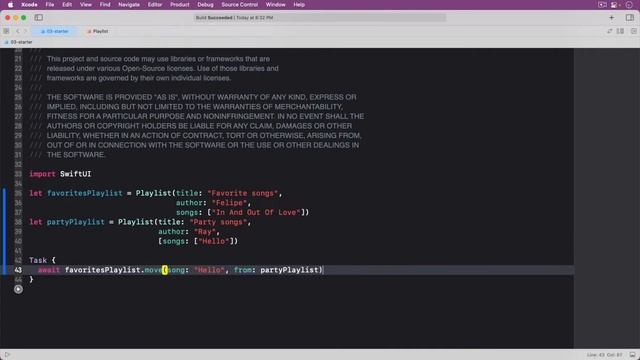Open the Find menu

point(105,4)
